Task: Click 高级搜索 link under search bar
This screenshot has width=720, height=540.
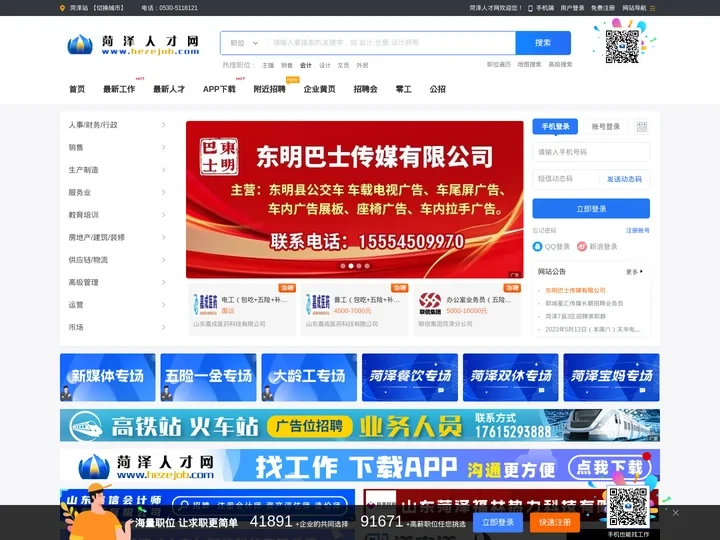Action: click(560, 64)
